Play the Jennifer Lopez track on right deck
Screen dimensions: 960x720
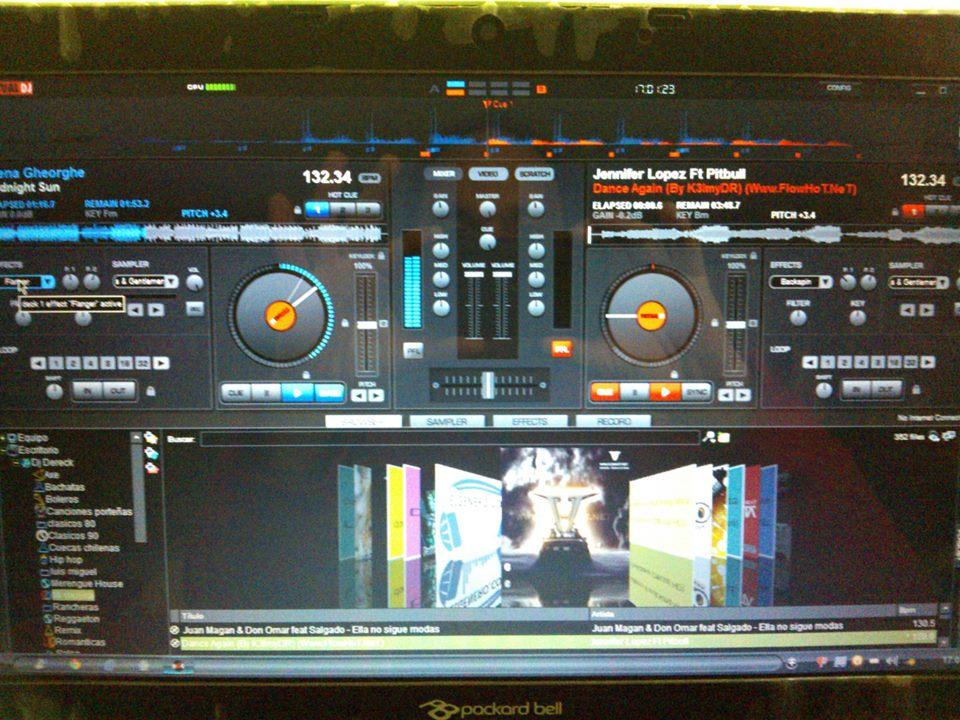tap(666, 392)
